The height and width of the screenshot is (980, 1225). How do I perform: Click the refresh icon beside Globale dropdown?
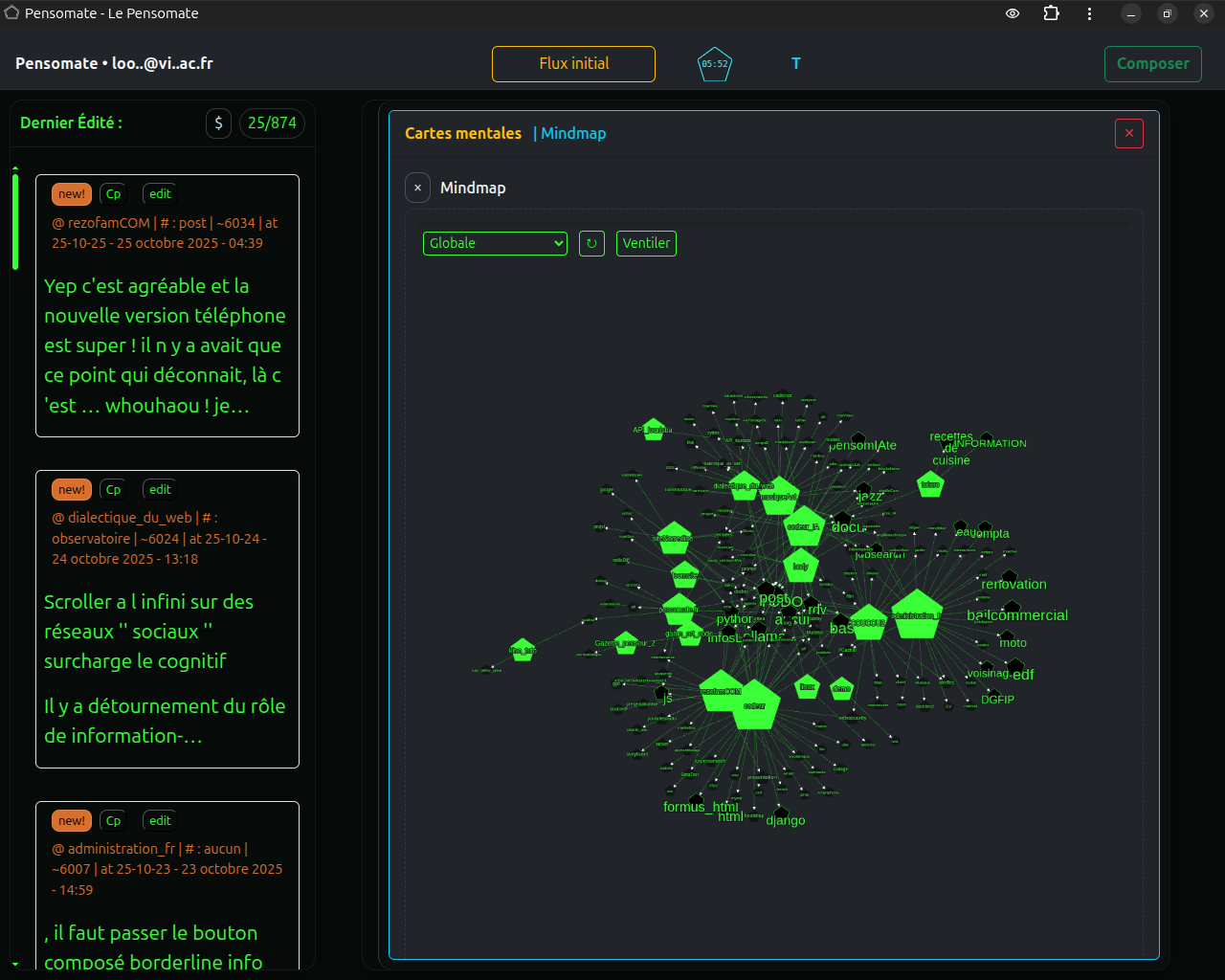coord(591,243)
